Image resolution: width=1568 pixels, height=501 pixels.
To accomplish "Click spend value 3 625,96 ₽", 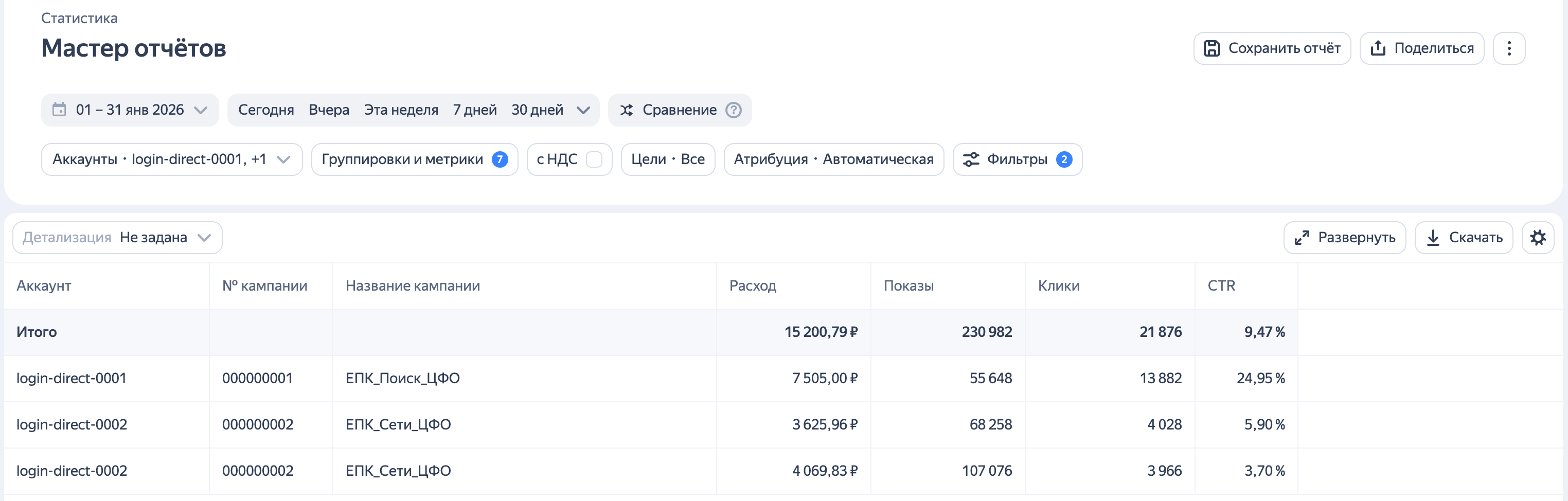I will 825,424.
